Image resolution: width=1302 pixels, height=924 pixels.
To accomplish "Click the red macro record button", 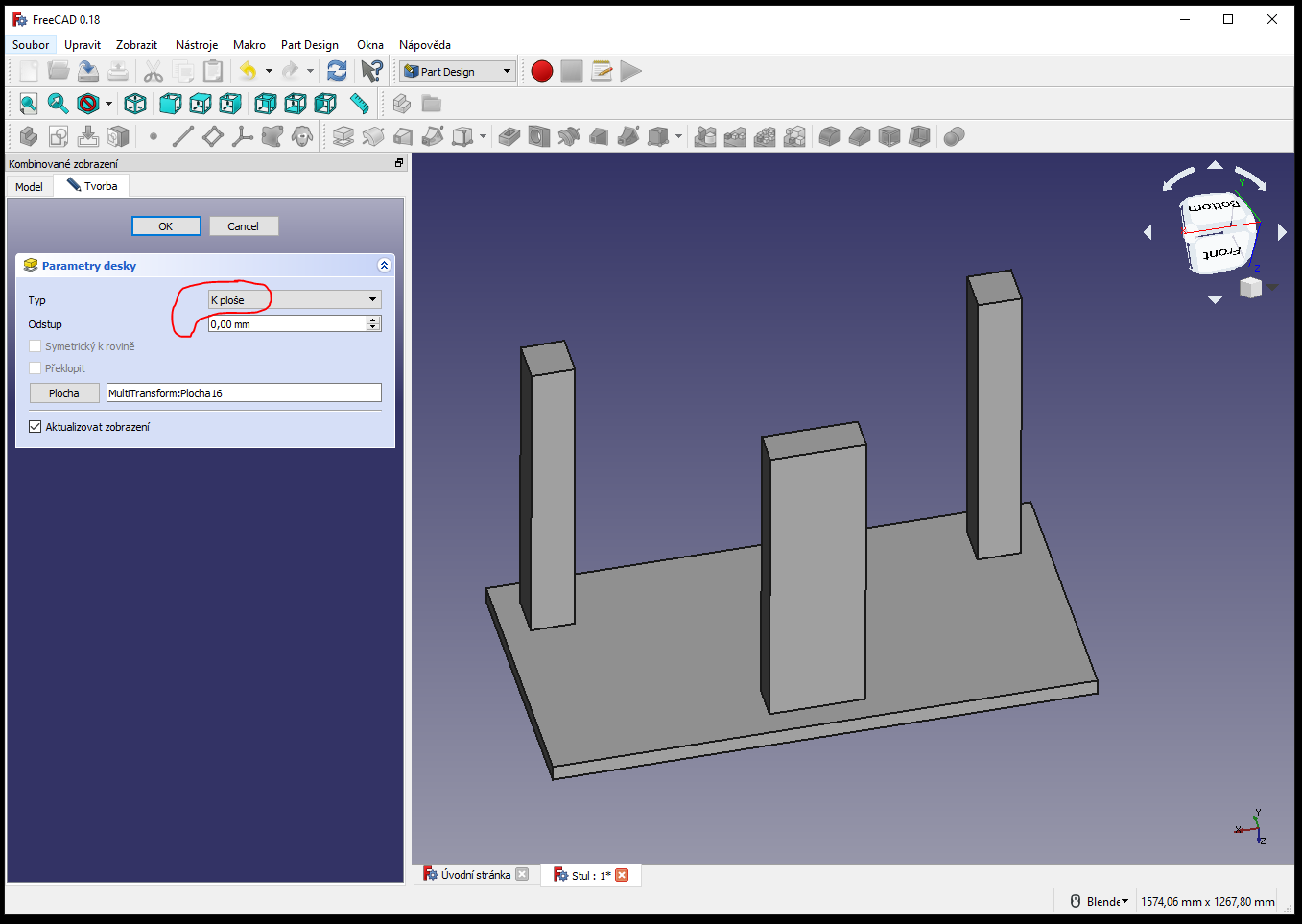I will pyautogui.click(x=542, y=71).
